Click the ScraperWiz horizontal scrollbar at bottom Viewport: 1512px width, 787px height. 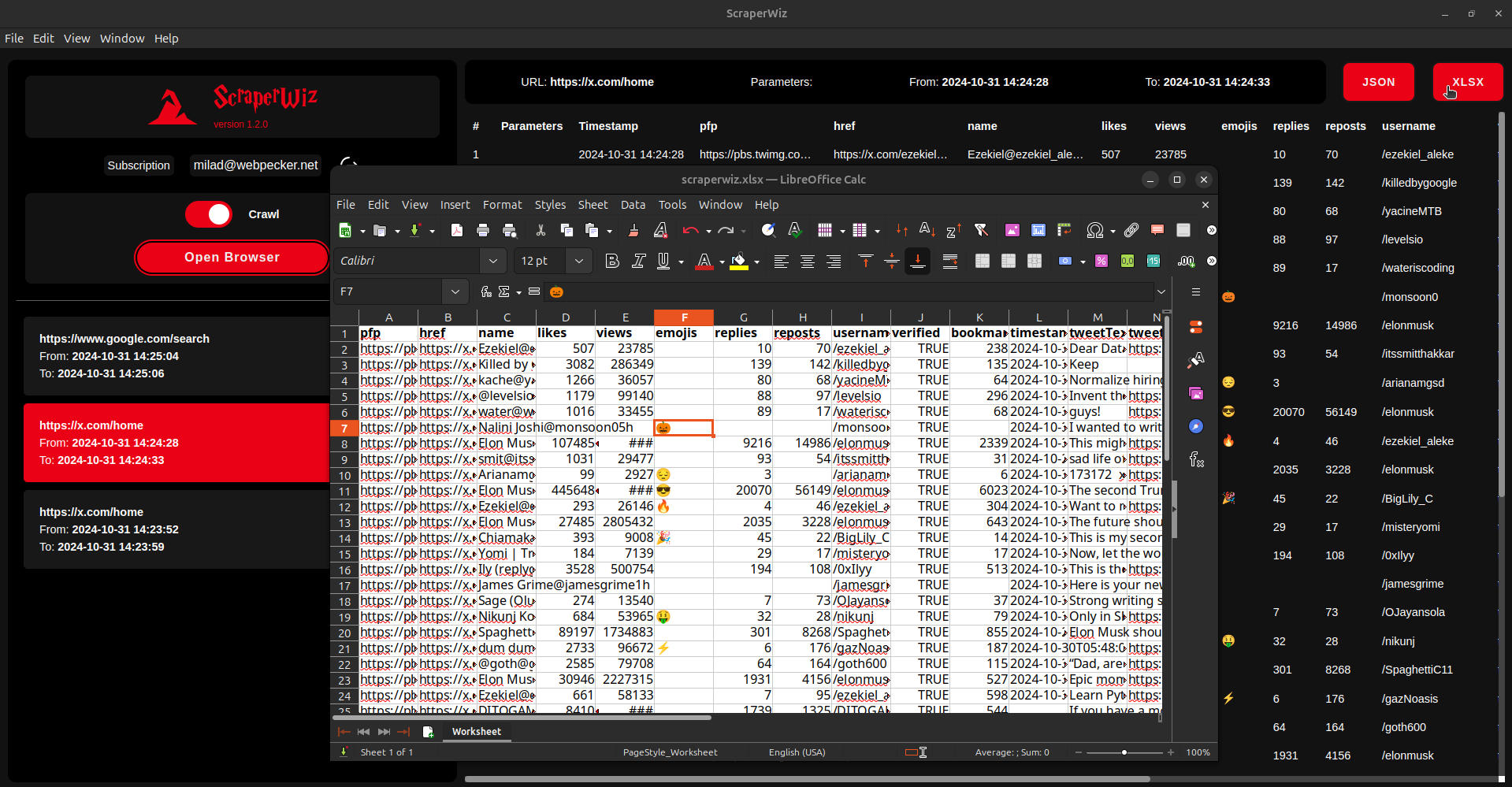click(807, 779)
